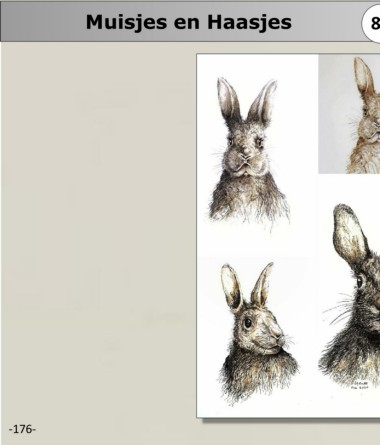Click the left ear of the front-facing rabbit

click(228, 100)
